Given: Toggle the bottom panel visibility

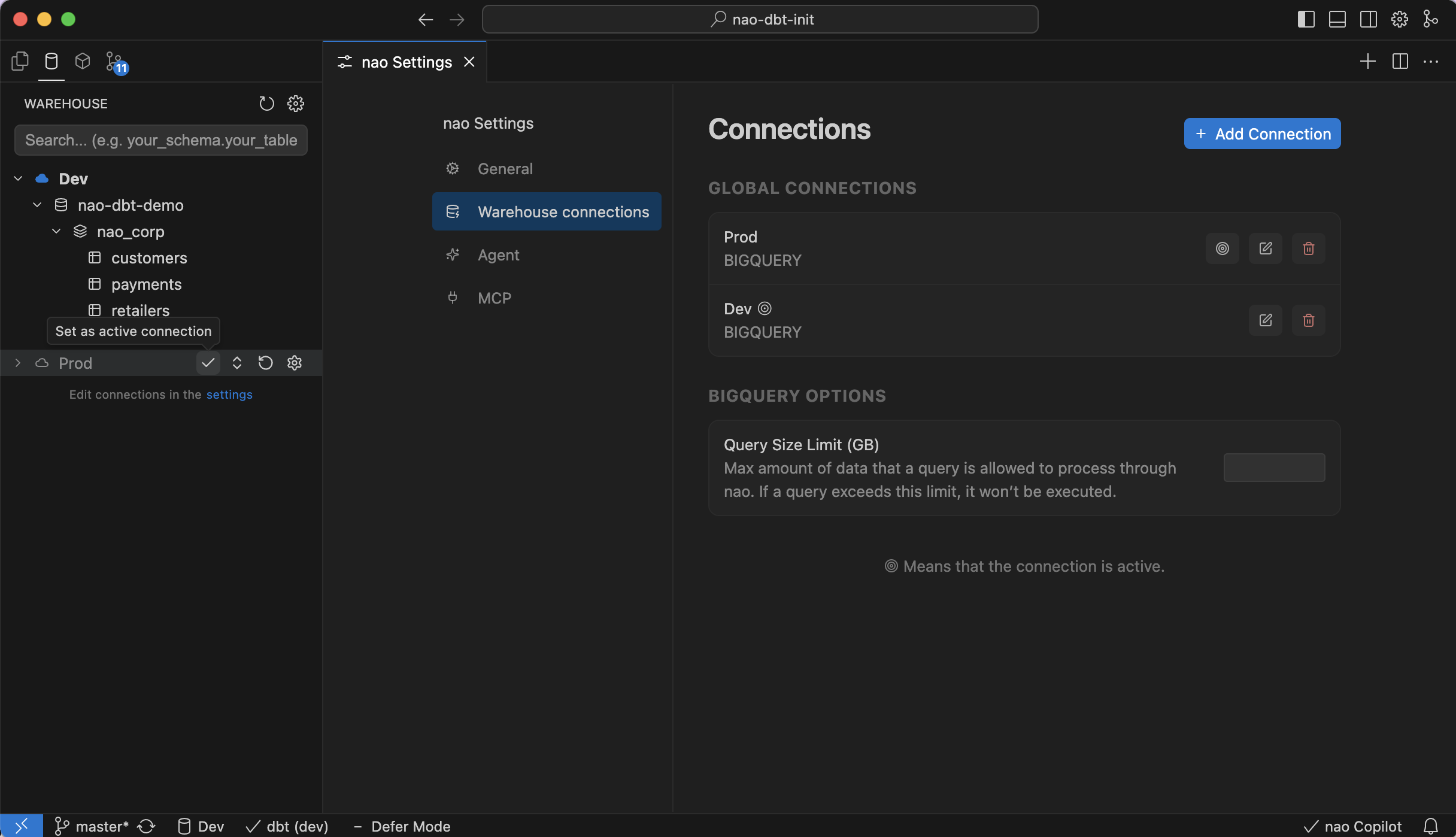Looking at the screenshot, I should 1337,19.
